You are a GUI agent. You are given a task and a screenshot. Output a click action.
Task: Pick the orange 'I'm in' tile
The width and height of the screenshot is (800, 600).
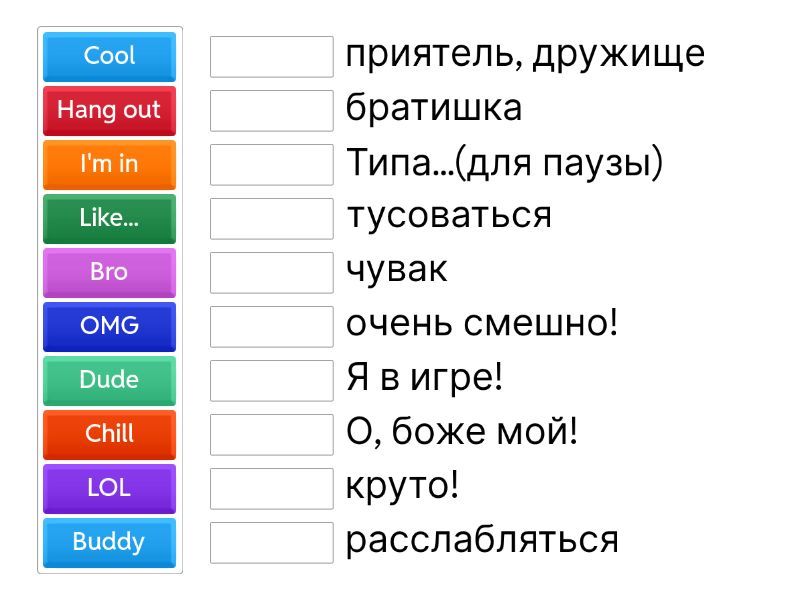coord(109,164)
